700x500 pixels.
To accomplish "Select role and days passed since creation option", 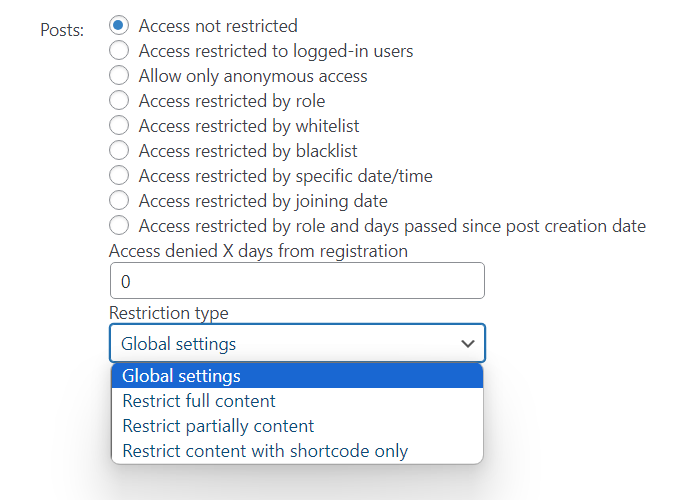I will coord(119,225).
